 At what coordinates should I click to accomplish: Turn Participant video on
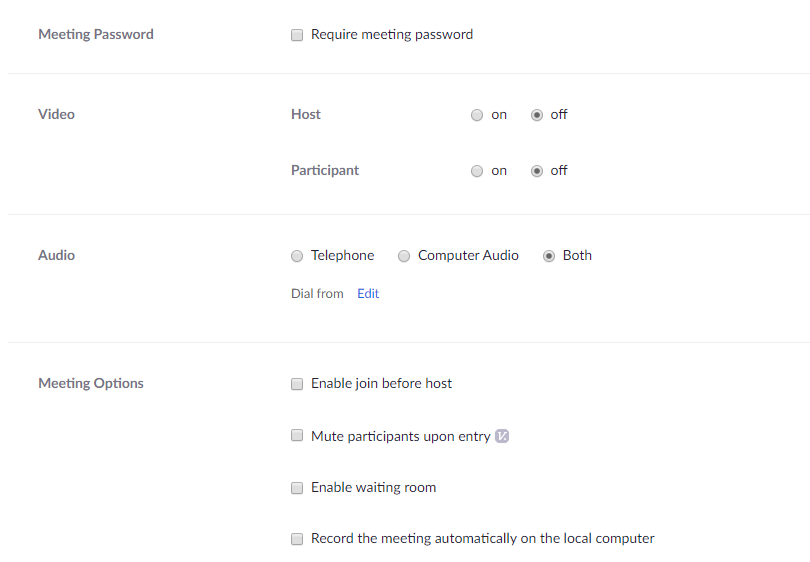[477, 171]
